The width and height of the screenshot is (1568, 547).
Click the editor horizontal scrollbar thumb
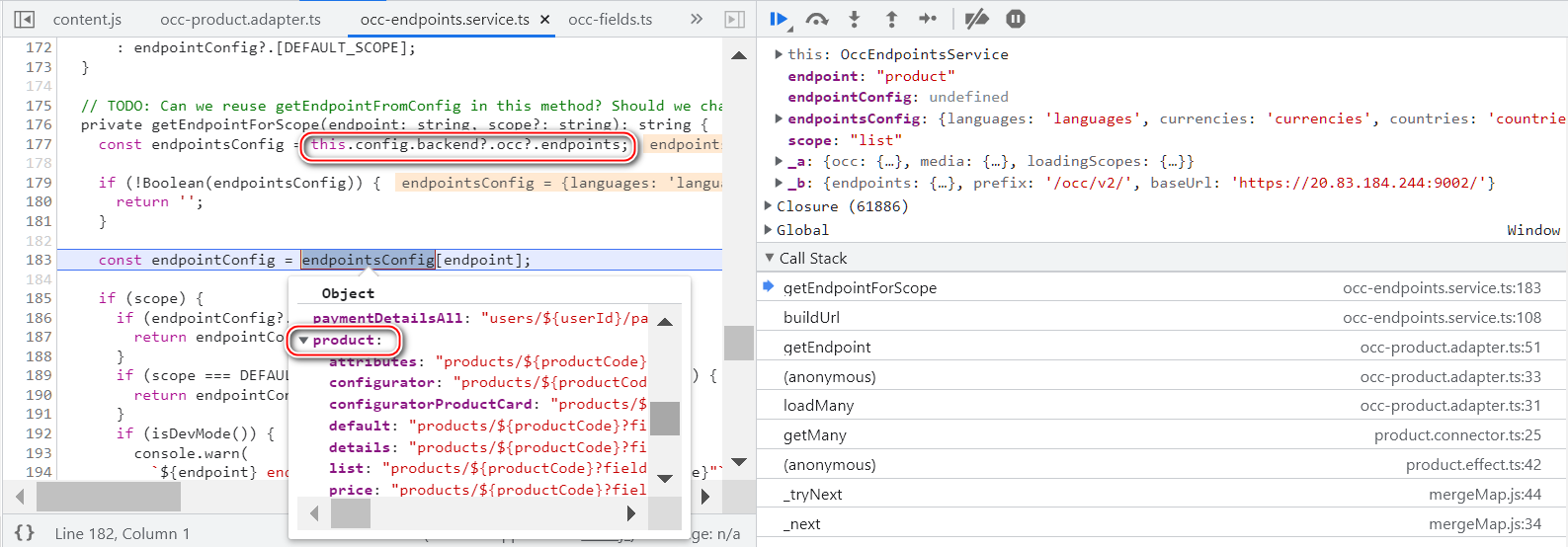click(109, 496)
